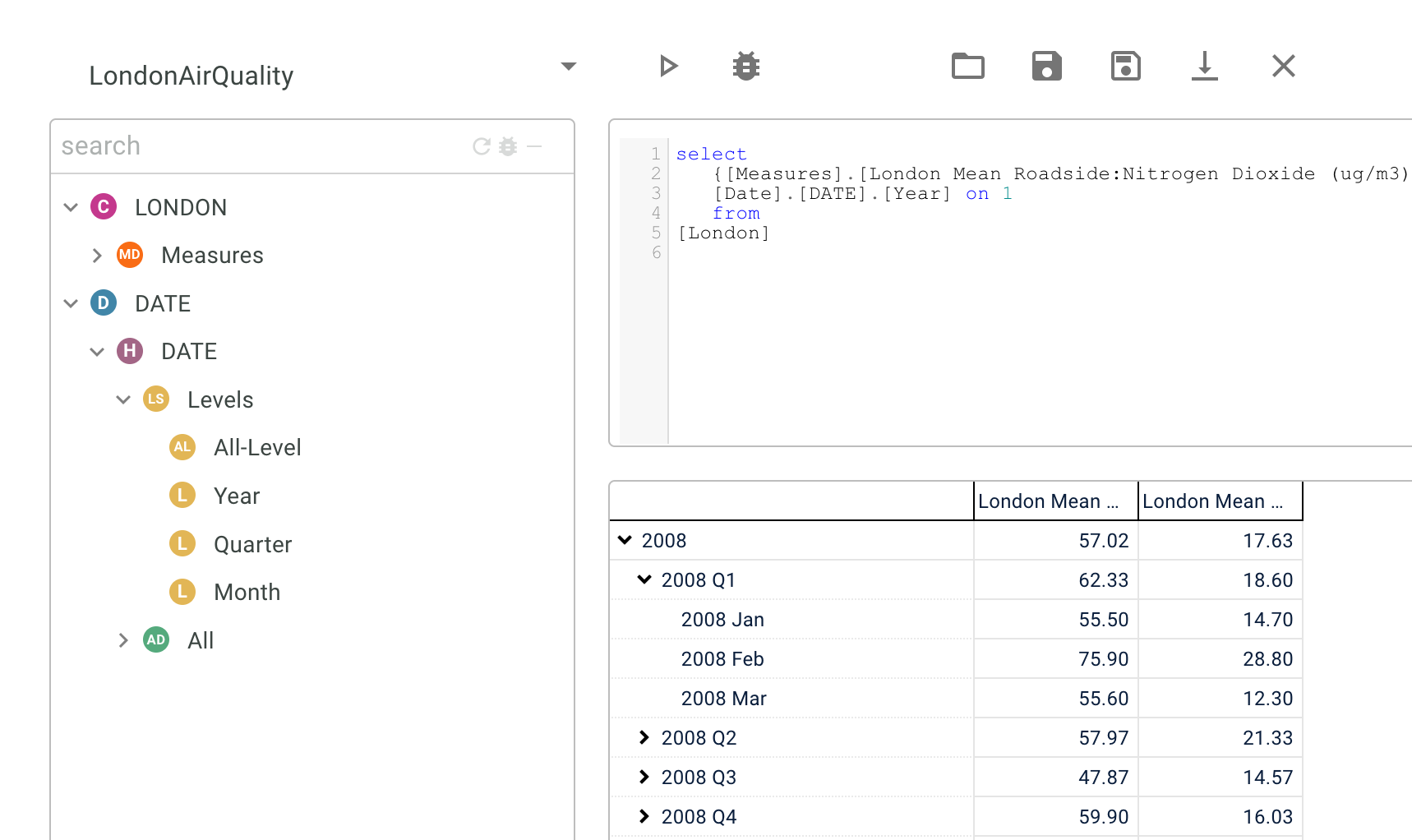The width and height of the screenshot is (1412, 840).
Task: Open a saved query via folder icon
Action: point(967,66)
